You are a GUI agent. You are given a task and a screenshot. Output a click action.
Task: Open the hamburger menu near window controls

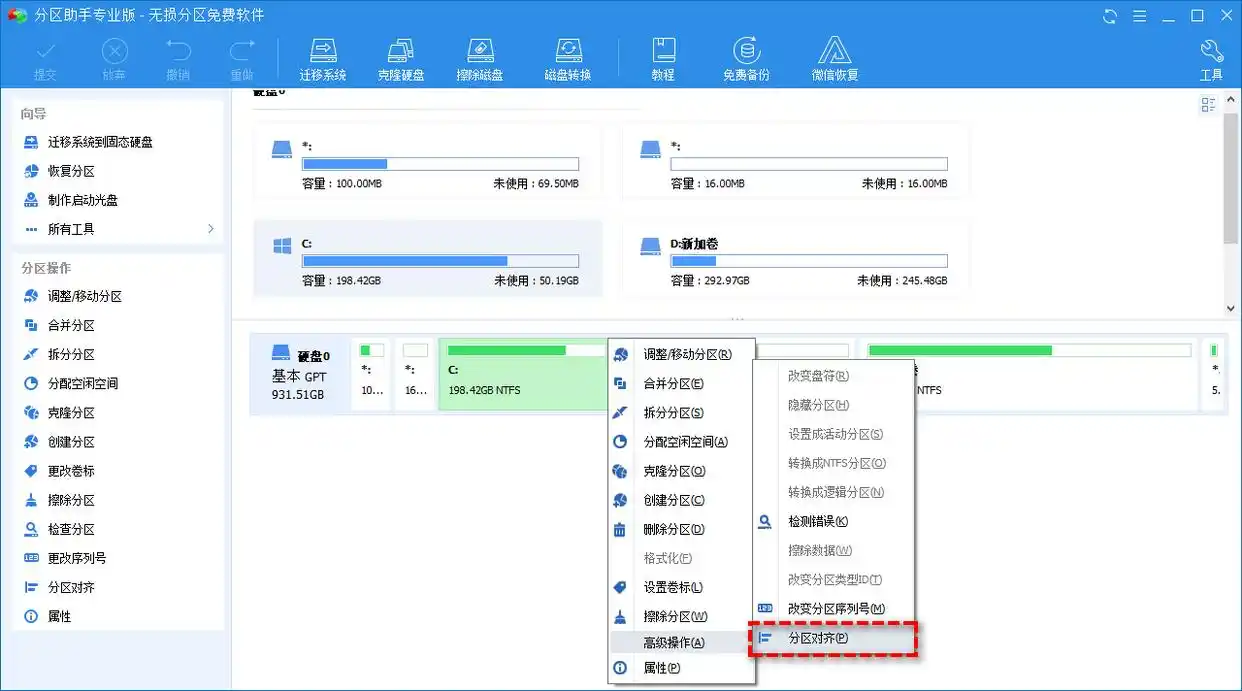click(x=1139, y=16)
